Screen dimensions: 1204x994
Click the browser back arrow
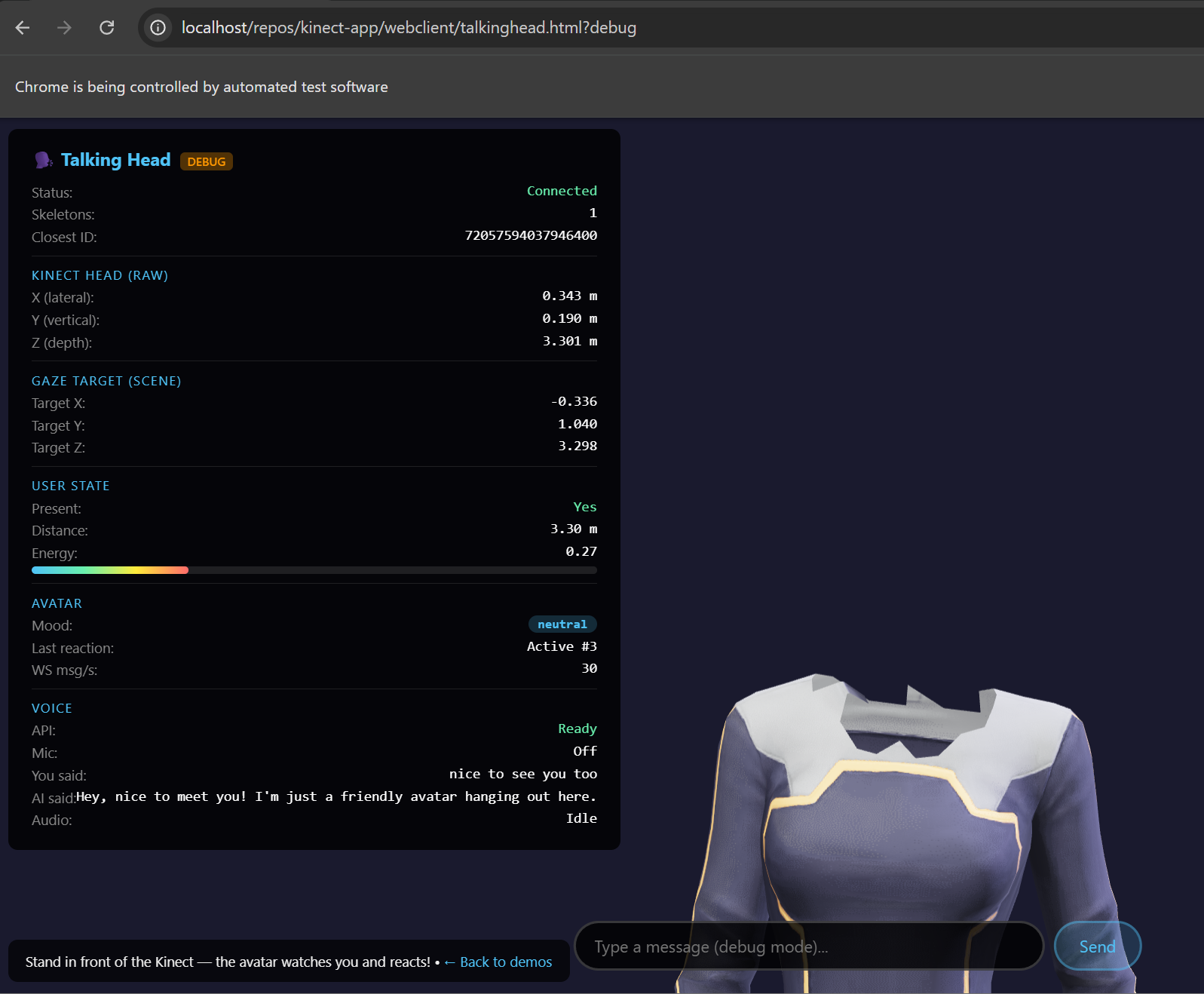click(x=23, y=28)
